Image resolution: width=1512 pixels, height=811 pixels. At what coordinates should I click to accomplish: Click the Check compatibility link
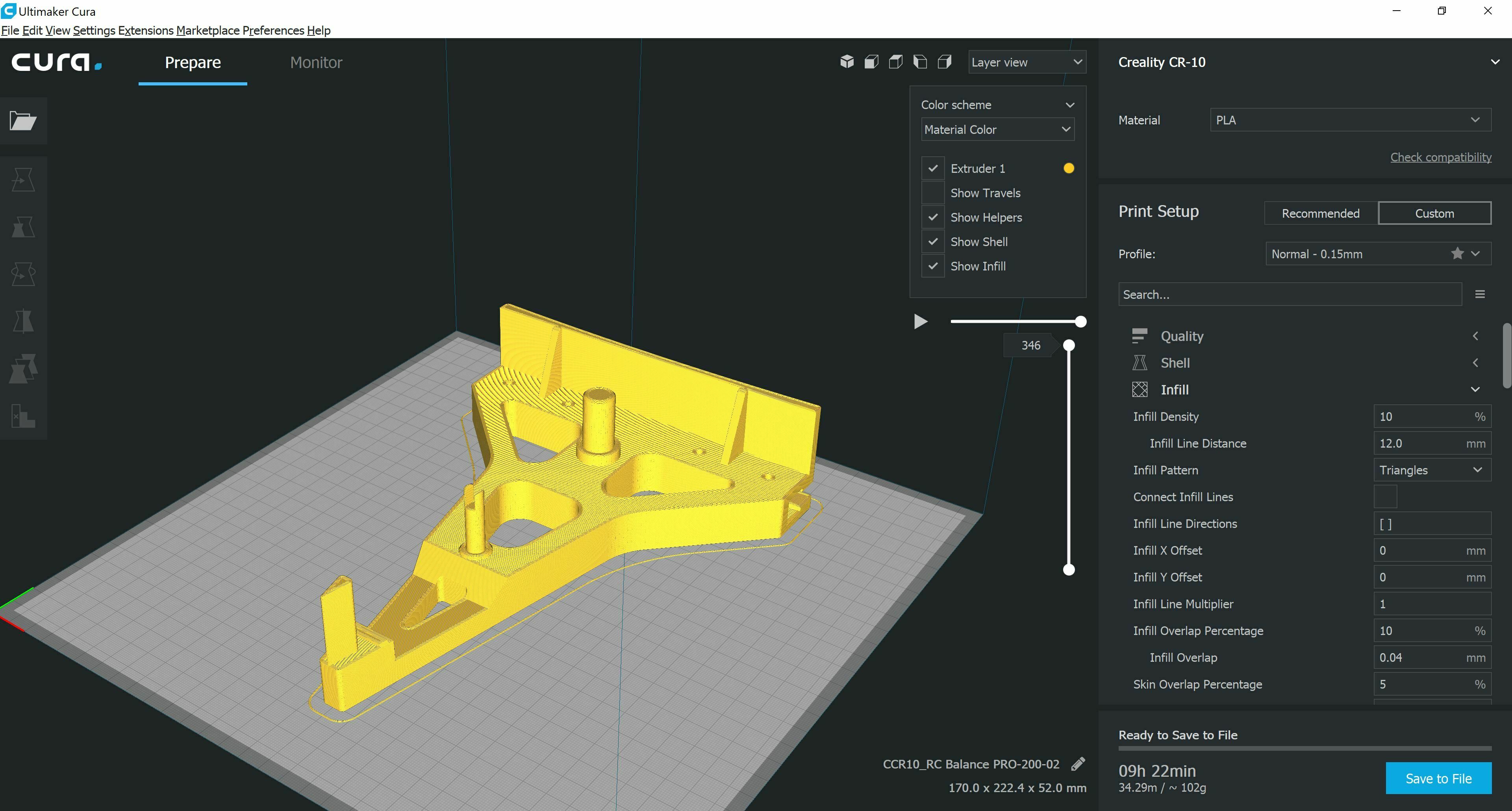(1440, 157)
